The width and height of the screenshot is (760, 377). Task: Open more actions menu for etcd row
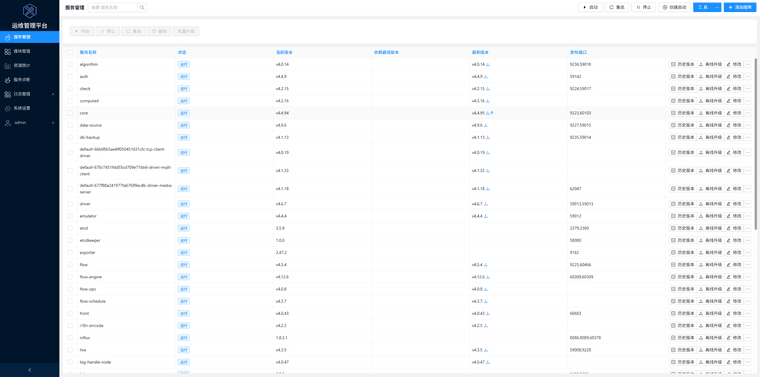click(x=747, y=228)
